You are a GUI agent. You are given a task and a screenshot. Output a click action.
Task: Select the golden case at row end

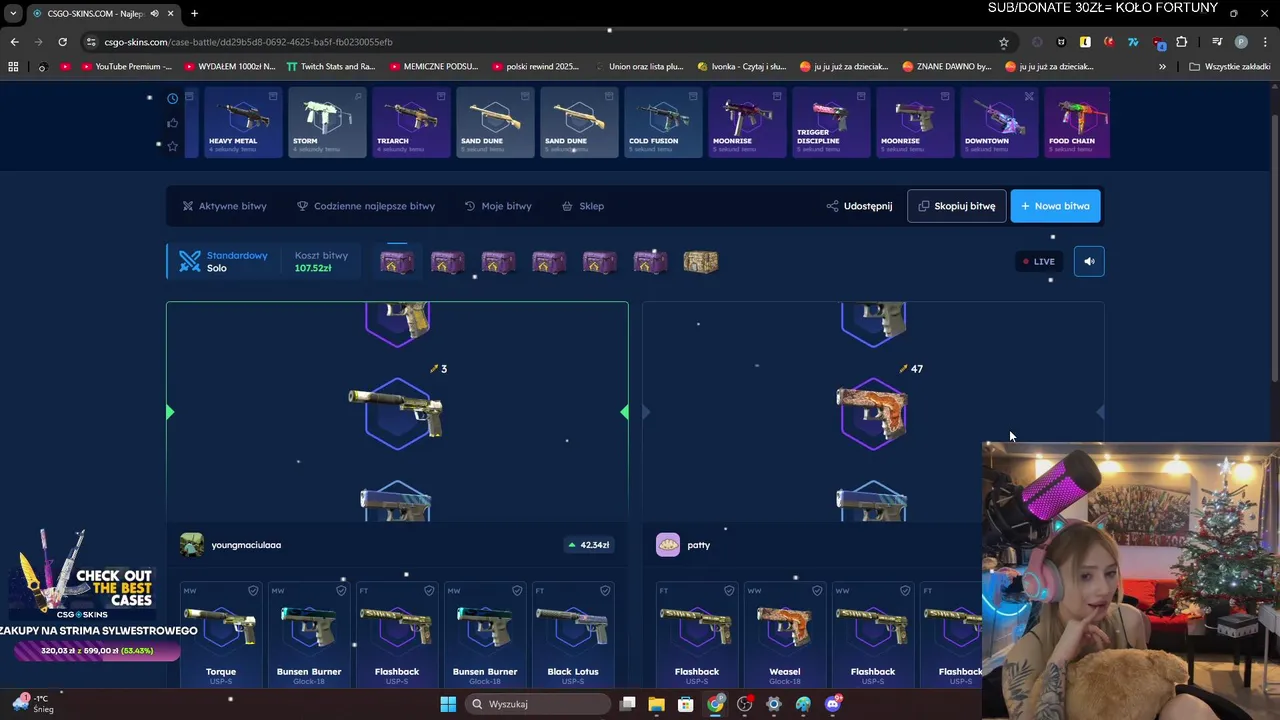[700, 262]
